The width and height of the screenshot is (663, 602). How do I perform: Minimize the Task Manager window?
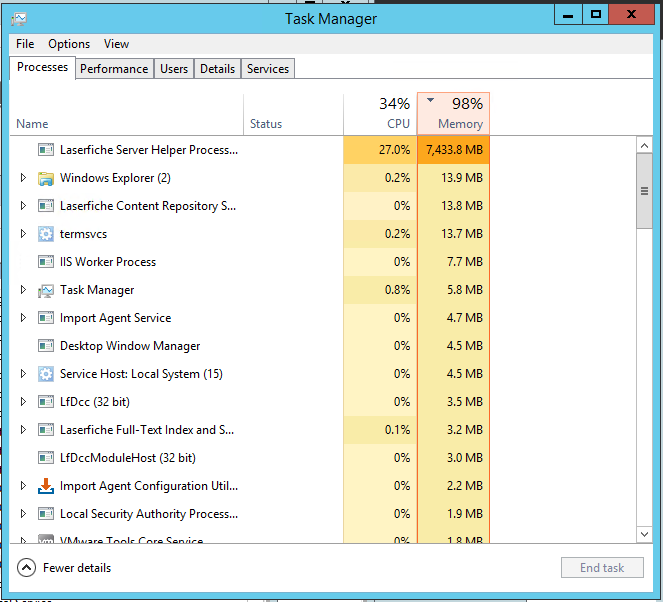pyautogui.click(x=568, y=14)
